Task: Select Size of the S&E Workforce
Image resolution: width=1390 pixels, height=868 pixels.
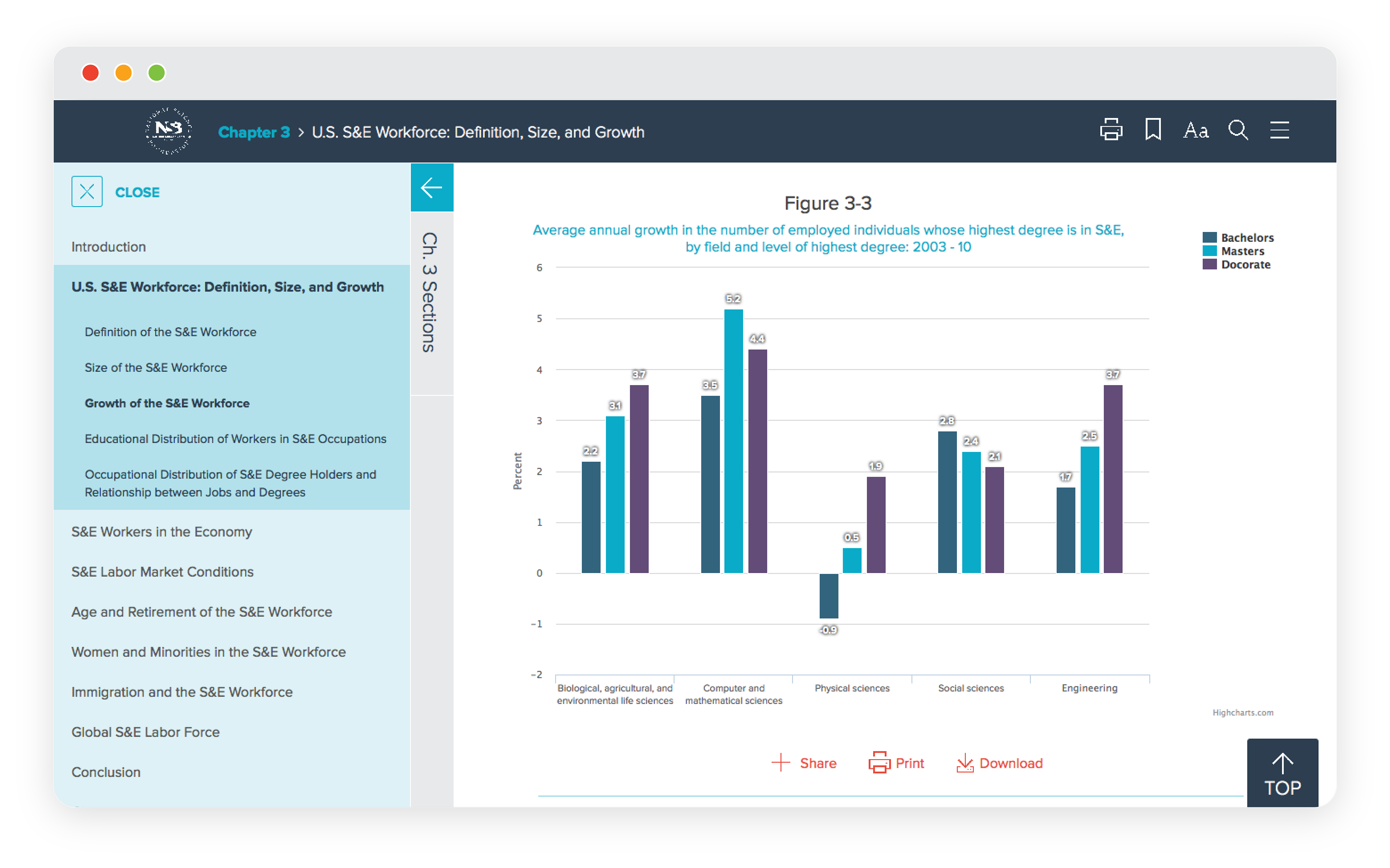Action: 156,368
